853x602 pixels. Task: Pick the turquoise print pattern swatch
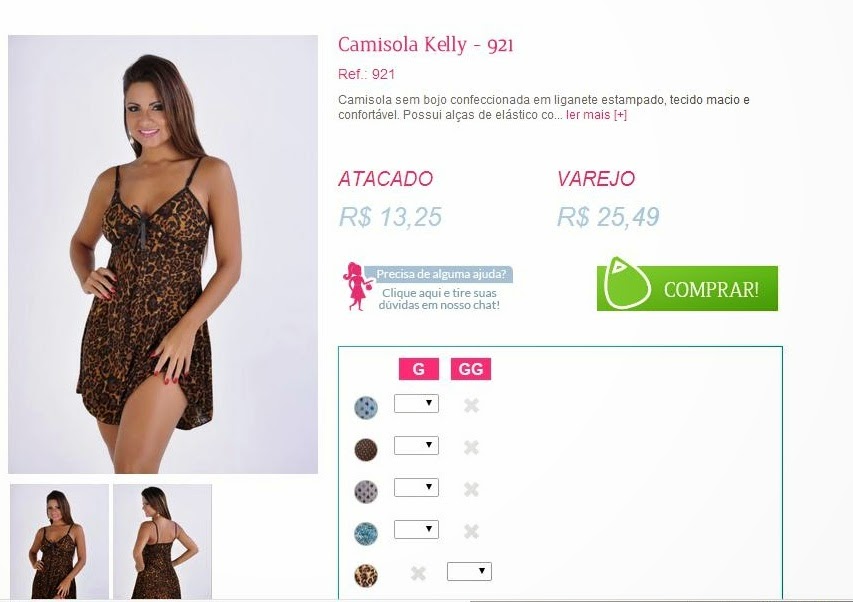tap(366, 533)
